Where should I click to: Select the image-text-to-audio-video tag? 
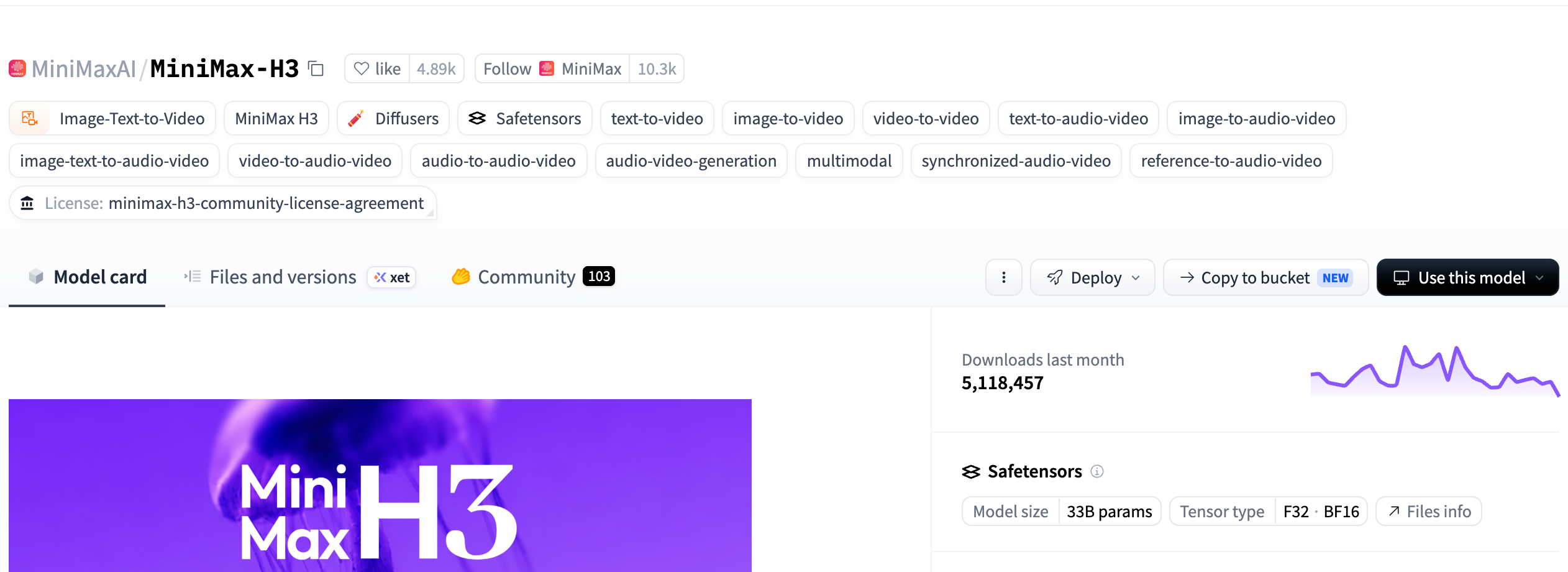[x=114, y=160]
